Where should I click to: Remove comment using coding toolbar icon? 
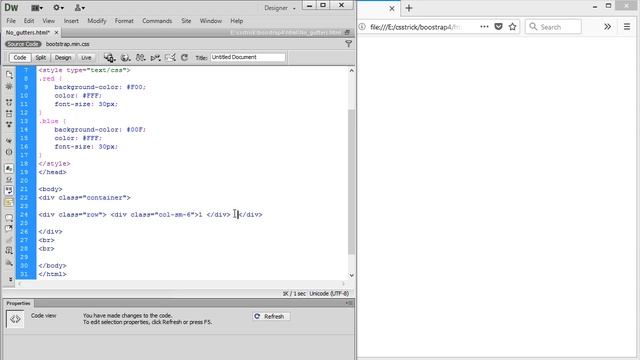click(9, 228)
